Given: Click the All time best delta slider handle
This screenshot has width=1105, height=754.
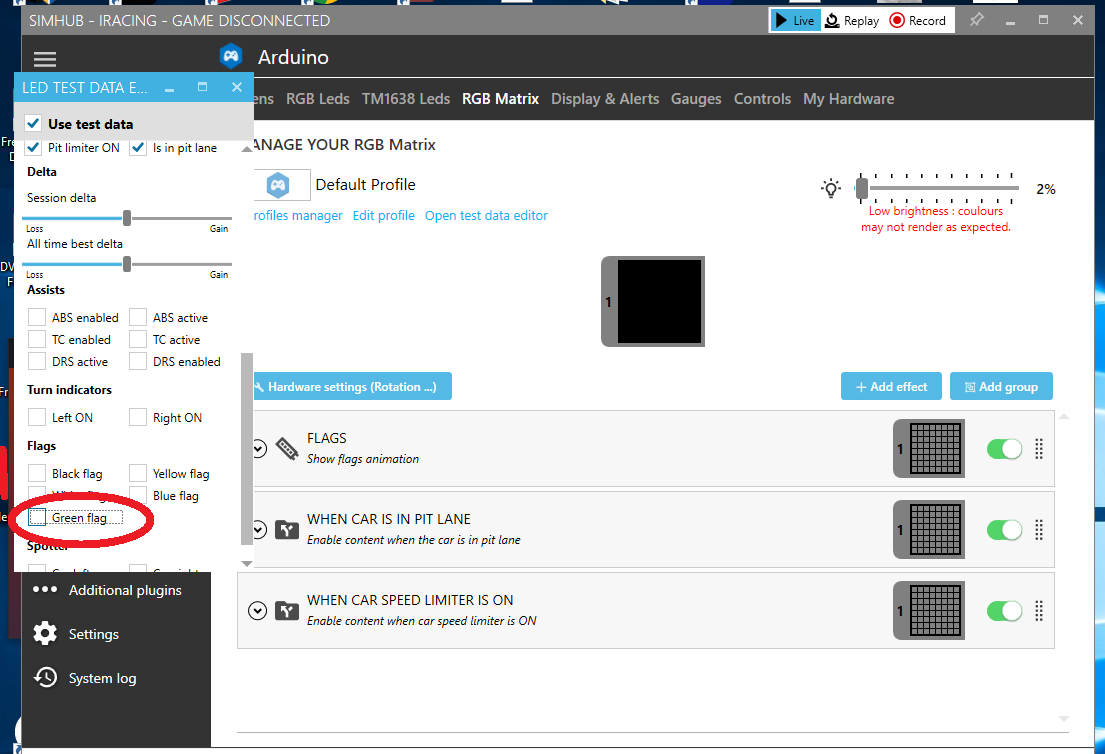Looking at the screenshot, I should tap(127, 264).
